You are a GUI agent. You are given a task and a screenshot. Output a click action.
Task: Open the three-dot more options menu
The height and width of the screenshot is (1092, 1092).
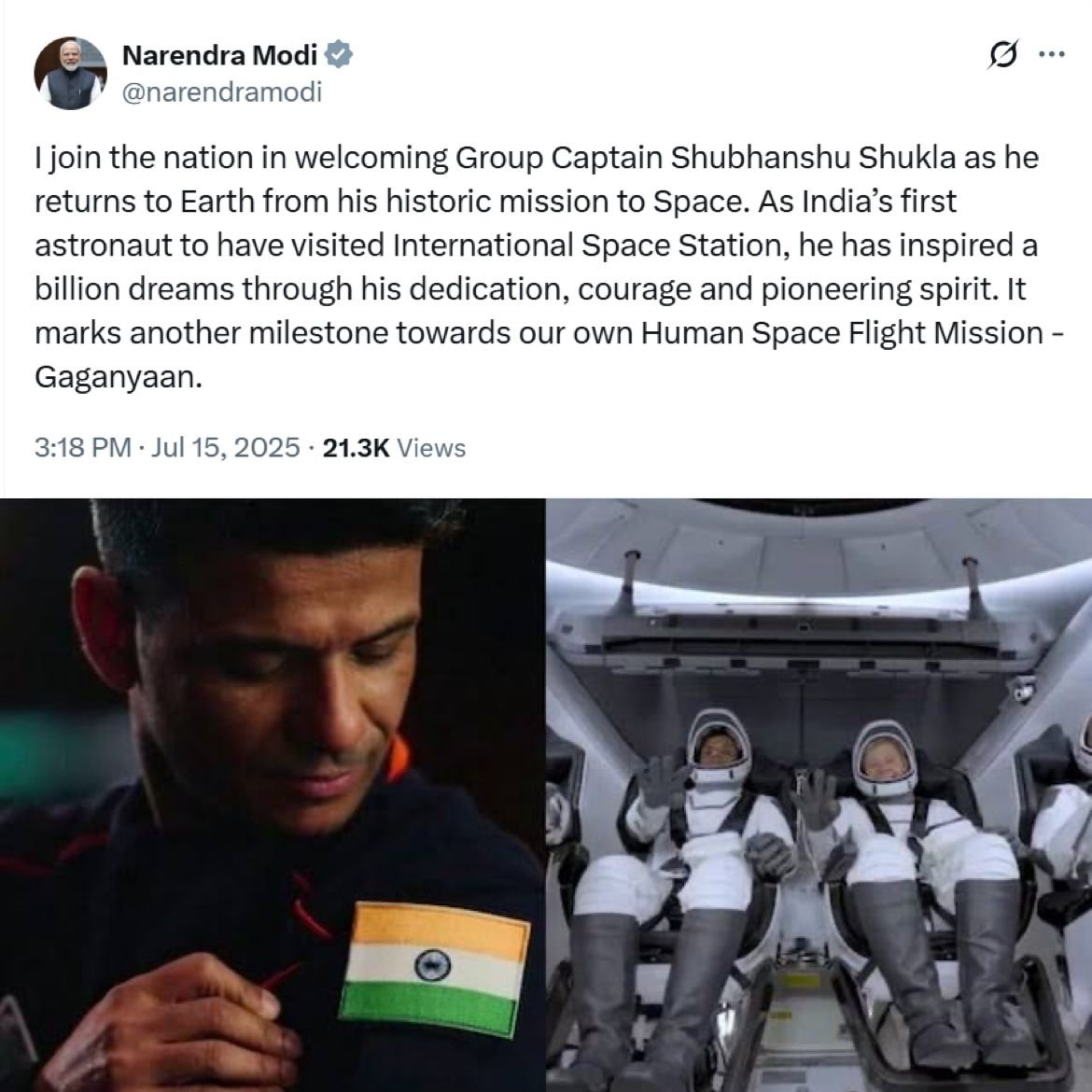coord(1052,53)
